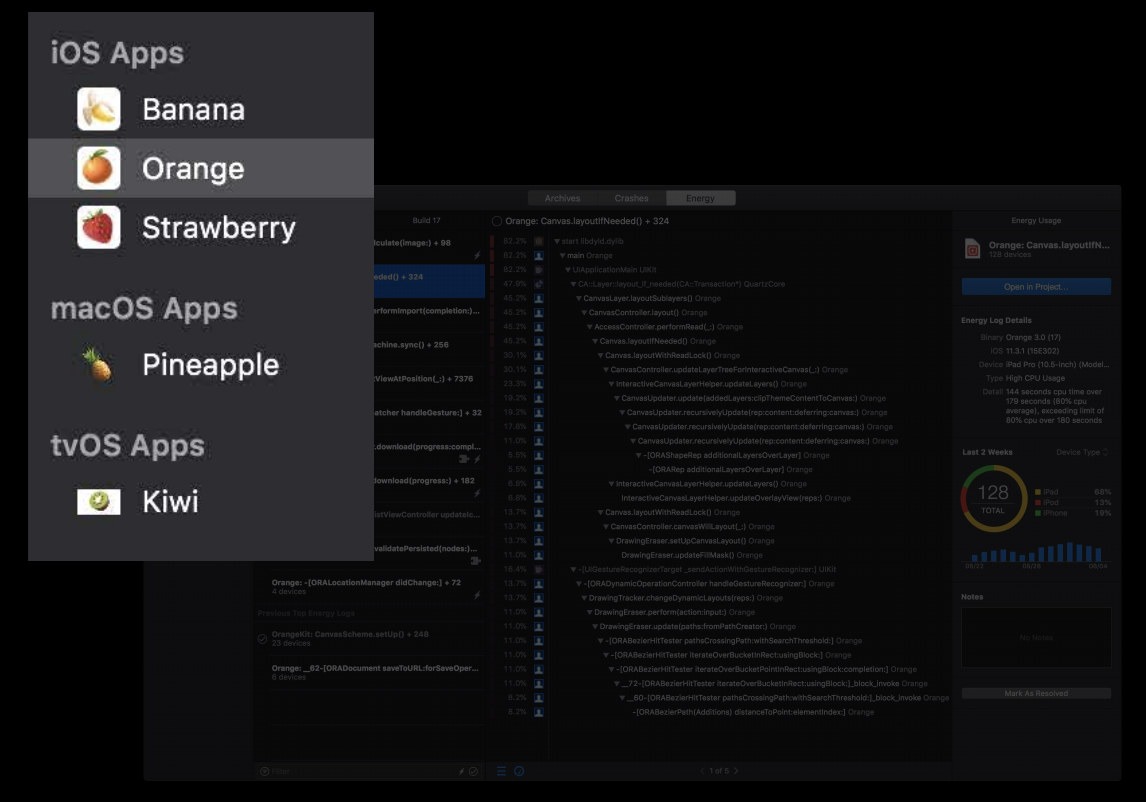Collapse the start libdyld.dylib stack frame

click(557, 241)
